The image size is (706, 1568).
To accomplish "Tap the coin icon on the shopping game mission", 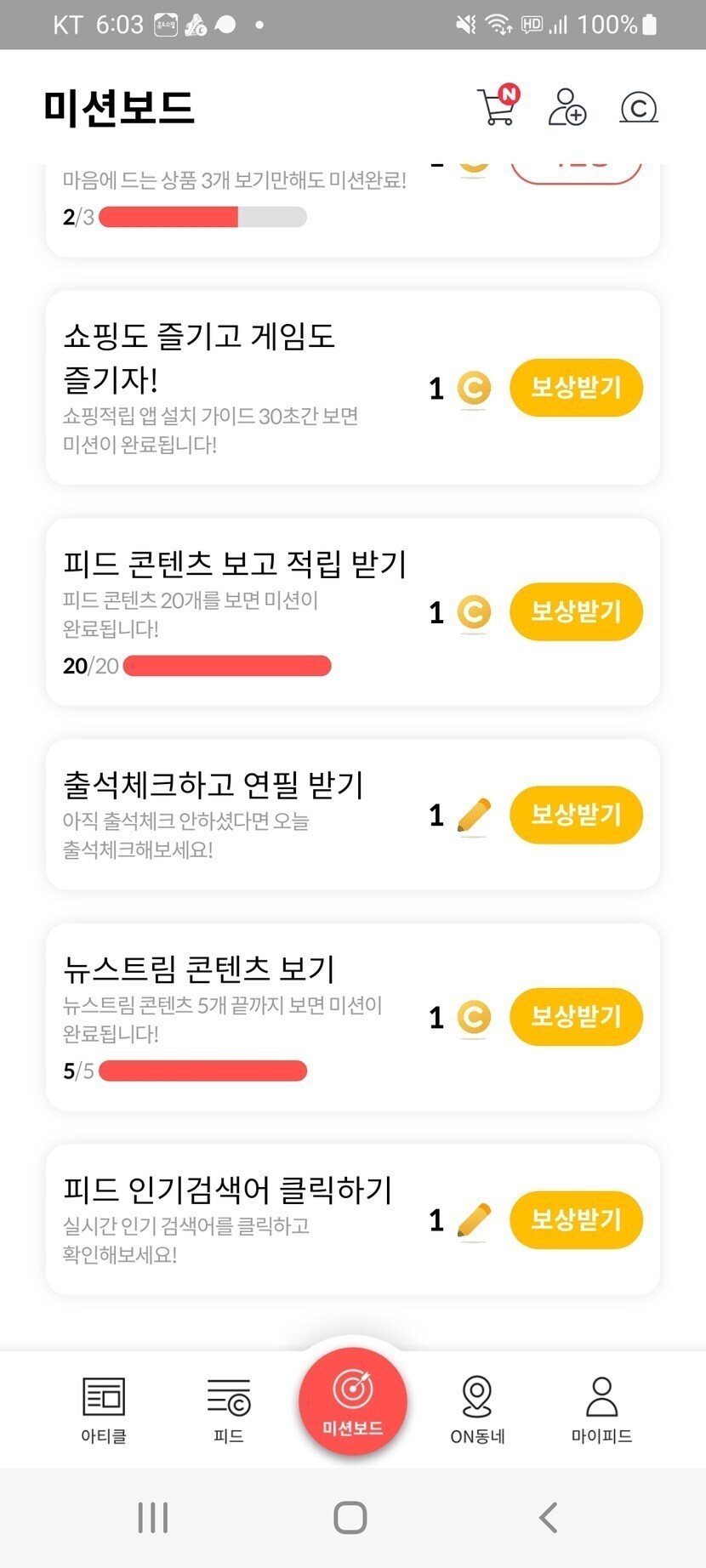I will point(474,389).
